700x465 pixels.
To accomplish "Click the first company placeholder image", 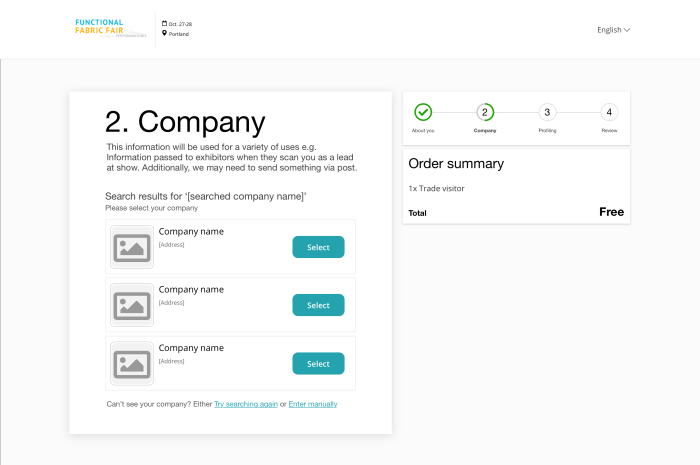I will pyautogui.click(x=132, y=247).
